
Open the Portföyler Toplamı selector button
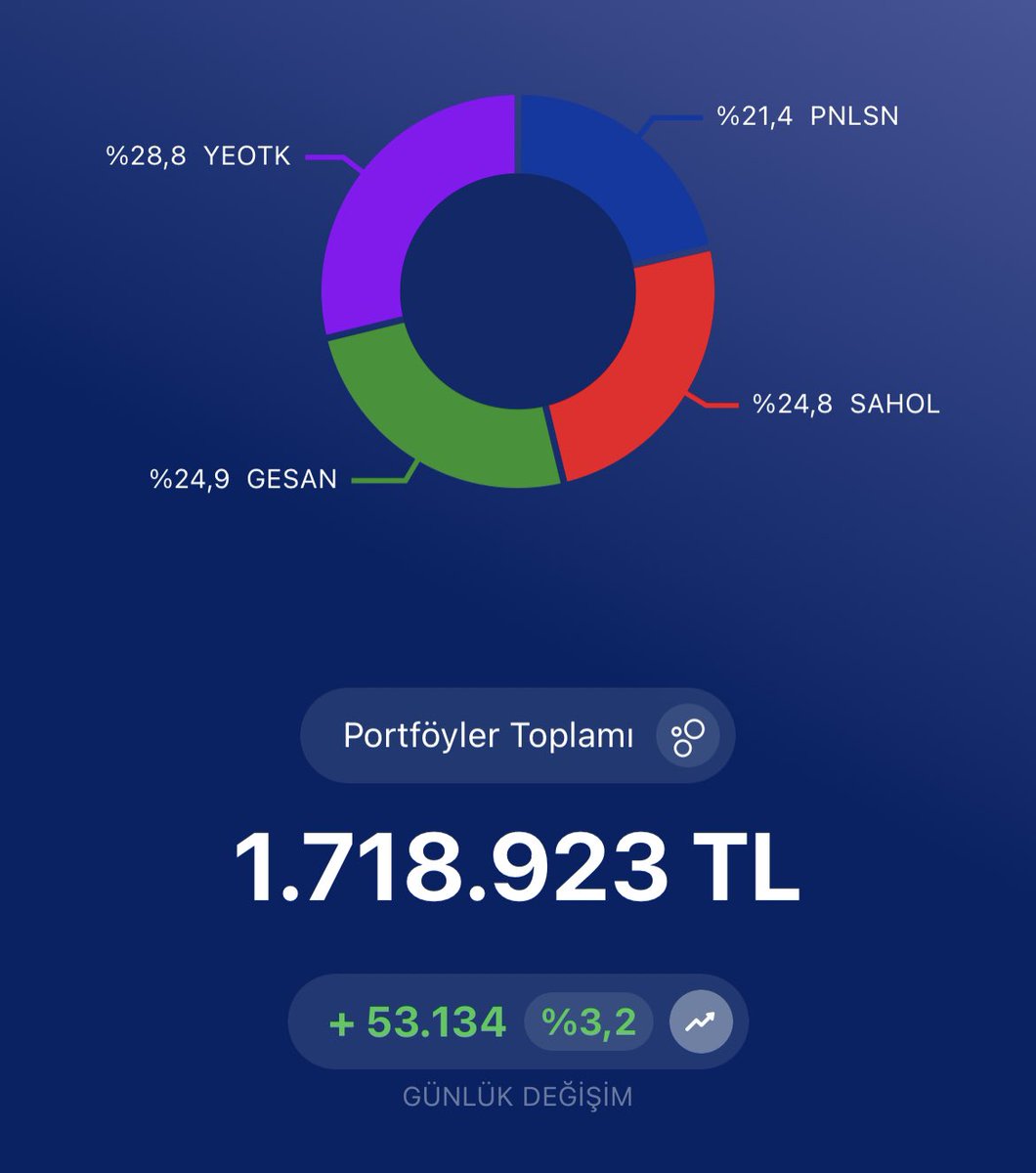pos(517,736)
